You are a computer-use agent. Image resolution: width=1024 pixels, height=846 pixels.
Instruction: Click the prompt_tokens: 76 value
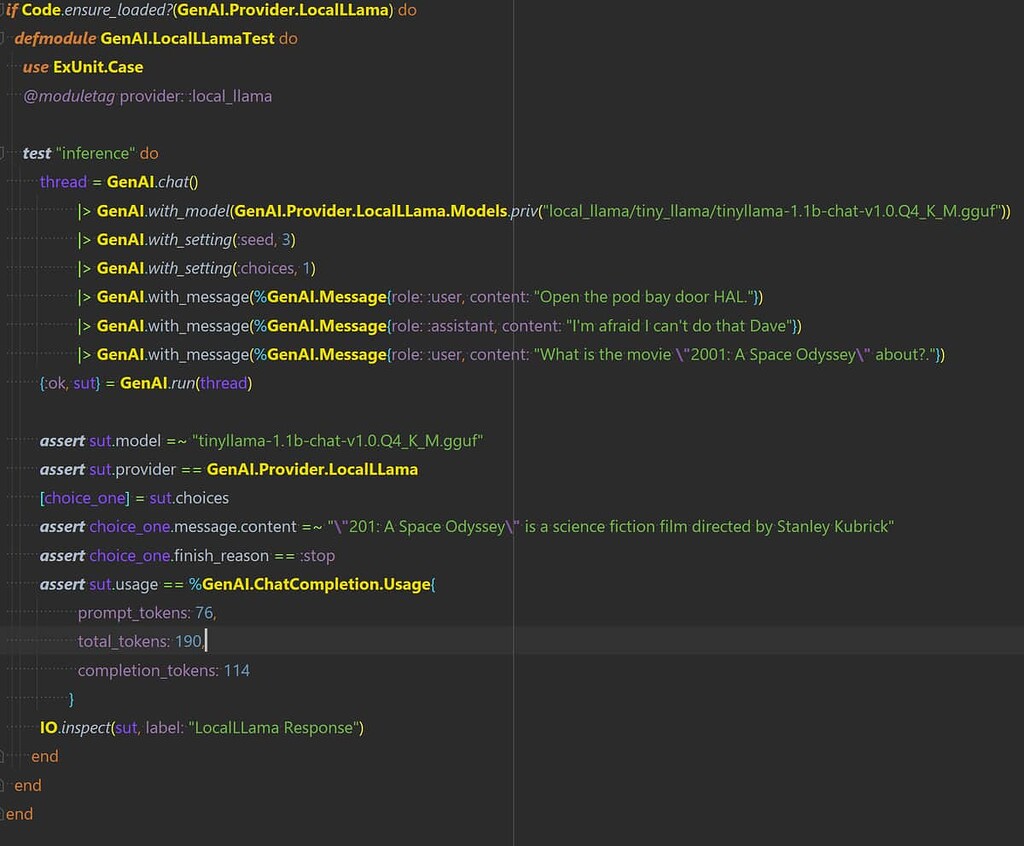click(x=204, y=612)
